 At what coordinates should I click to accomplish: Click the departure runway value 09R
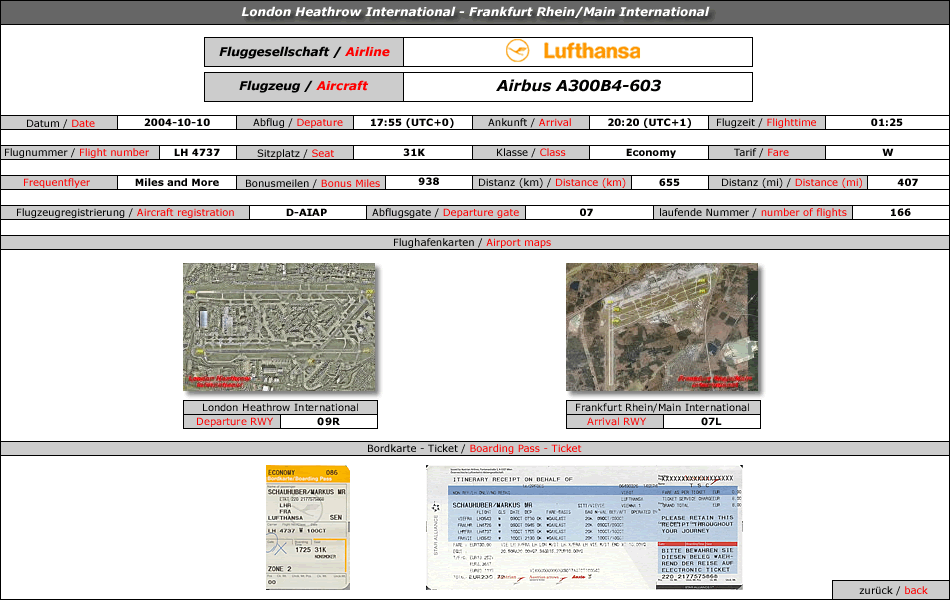click(x=328, y=421)
